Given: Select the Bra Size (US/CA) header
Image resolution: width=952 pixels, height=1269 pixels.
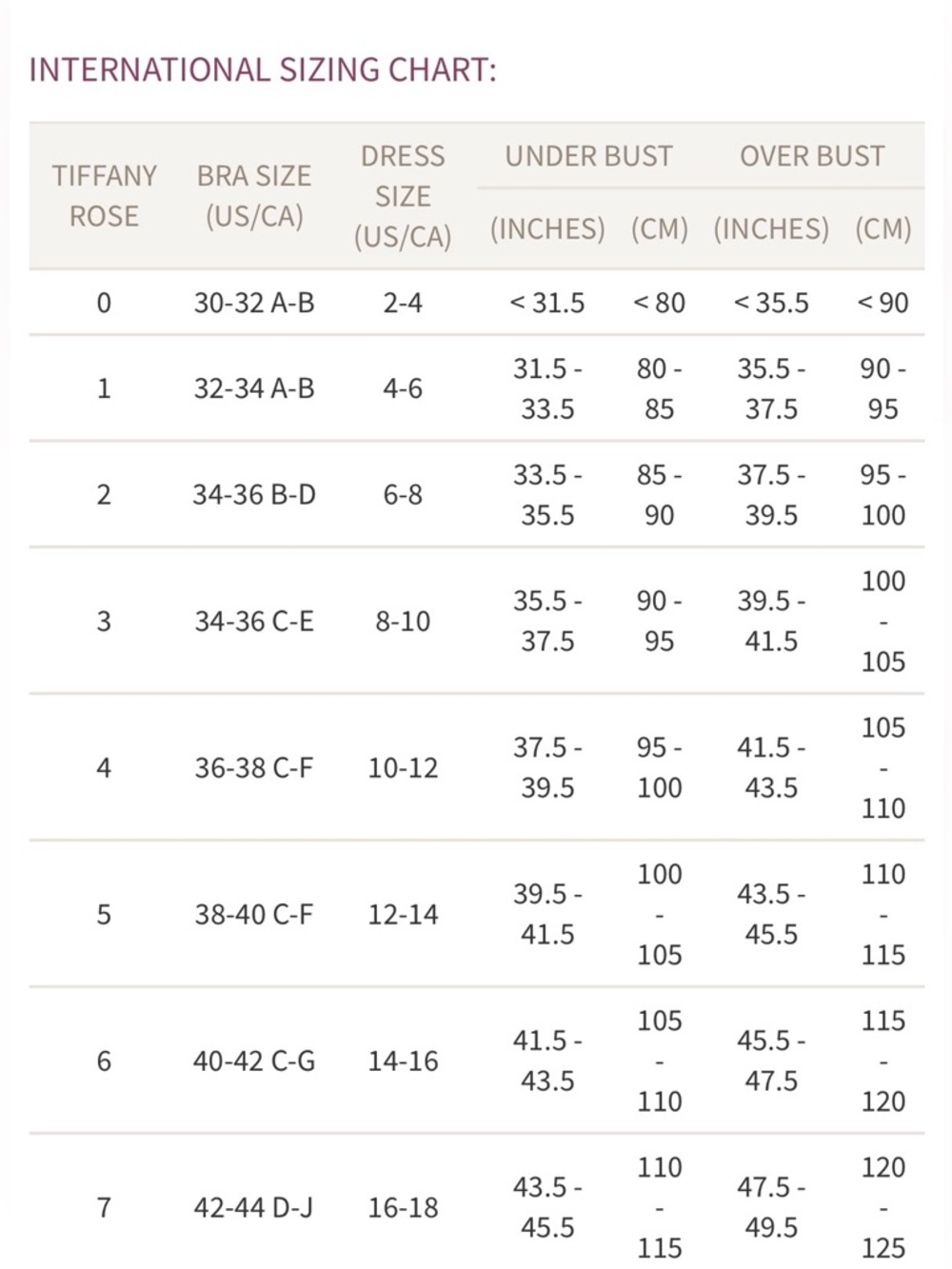Looking at the screenshot, I should pyautogui.click(x=254, y=196).
